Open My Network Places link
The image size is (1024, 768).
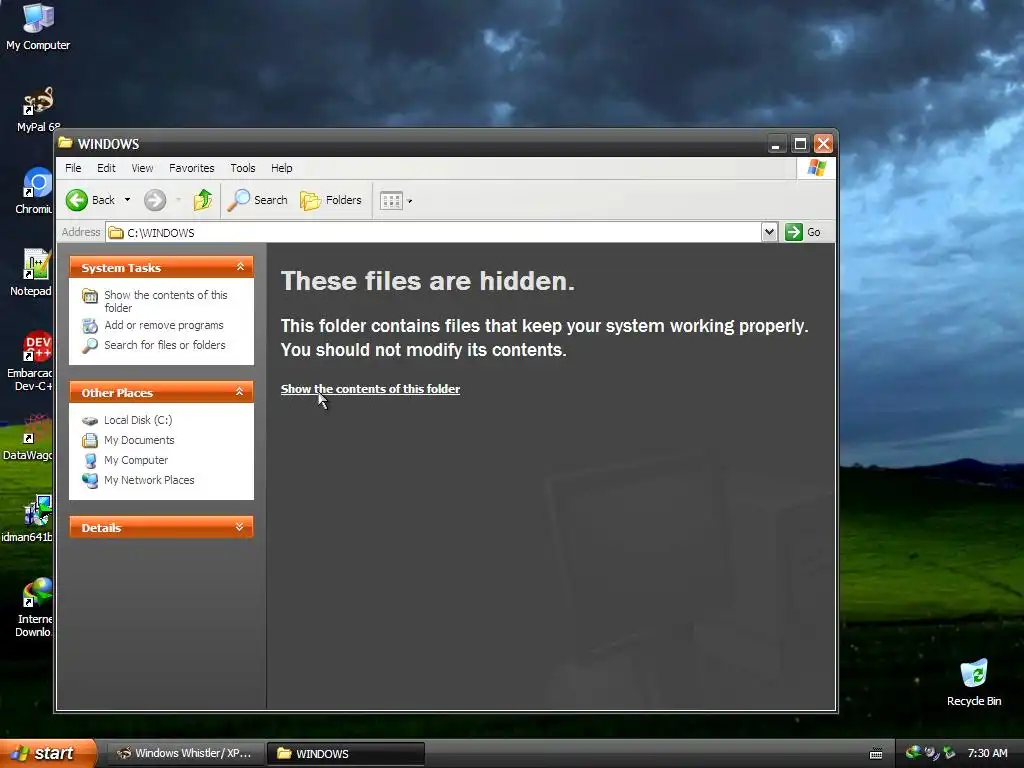(149, 480)
